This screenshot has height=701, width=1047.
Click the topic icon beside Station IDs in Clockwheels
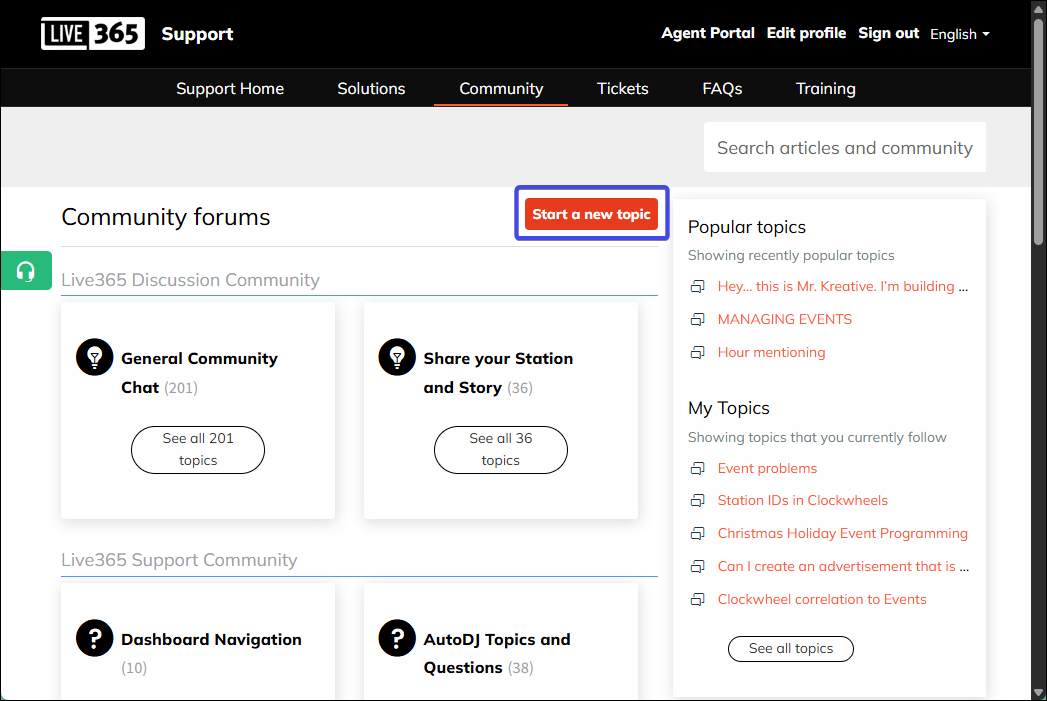[697, 500]
